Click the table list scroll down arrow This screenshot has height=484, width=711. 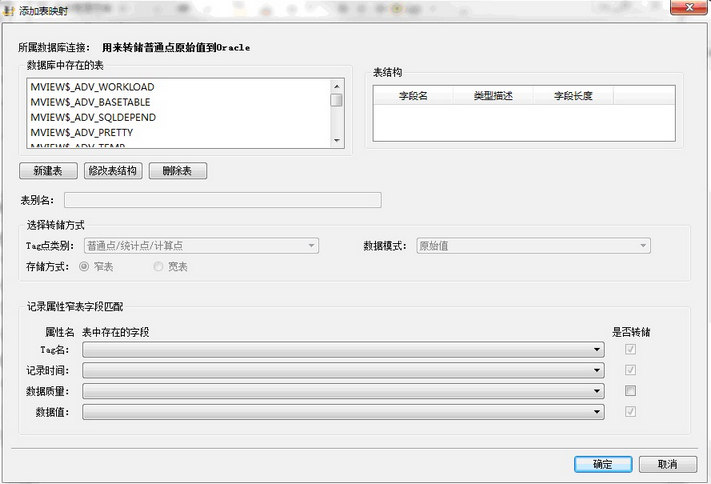336,140
